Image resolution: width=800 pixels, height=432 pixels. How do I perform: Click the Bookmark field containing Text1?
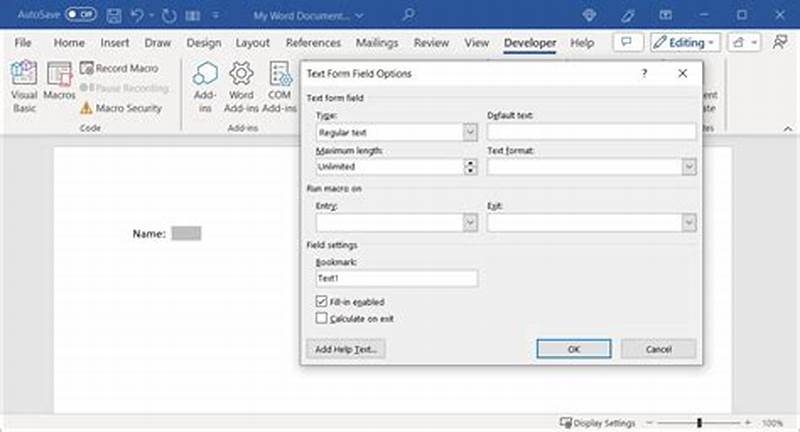pos(396,278)
